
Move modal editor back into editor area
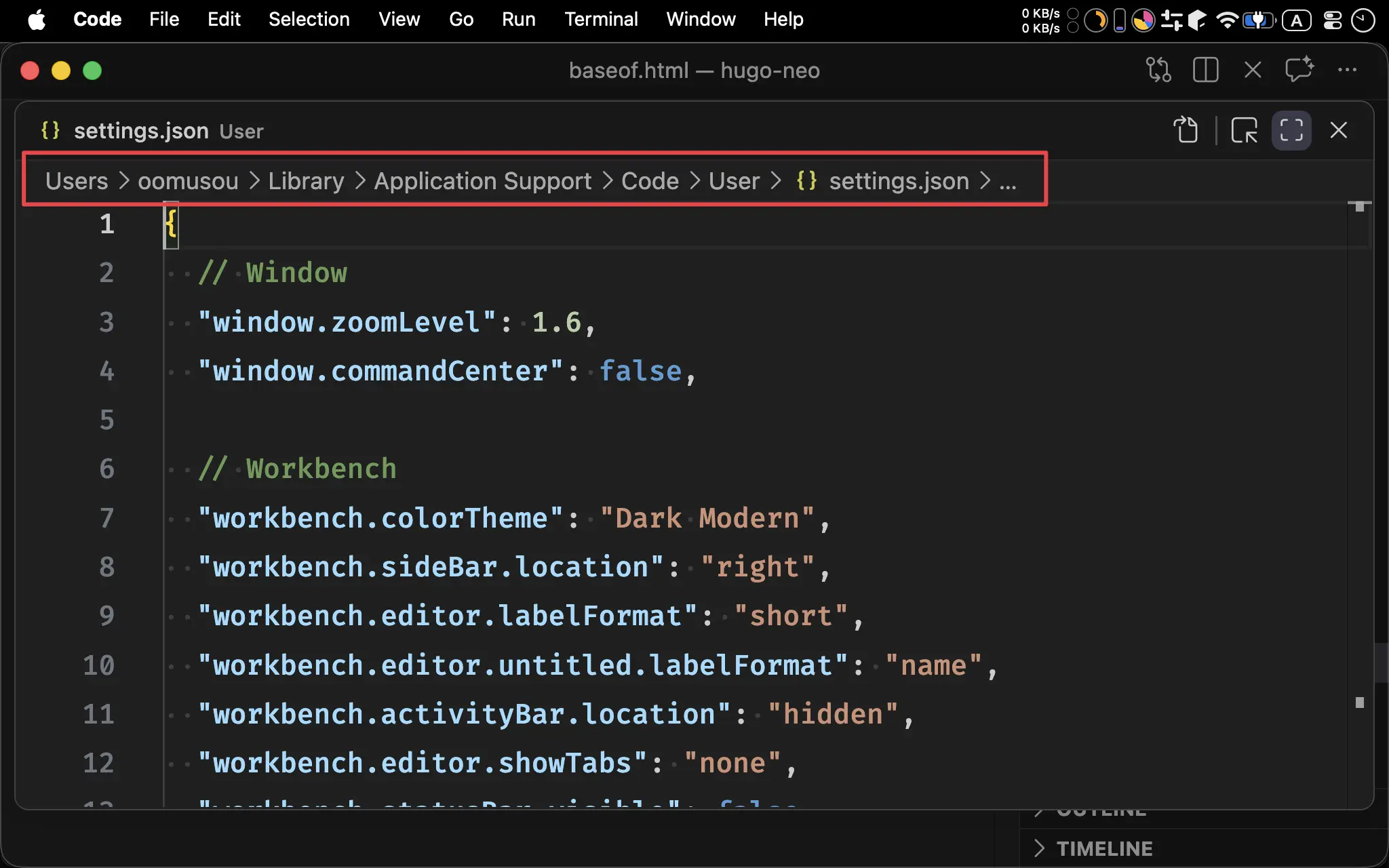point(1244,130)
